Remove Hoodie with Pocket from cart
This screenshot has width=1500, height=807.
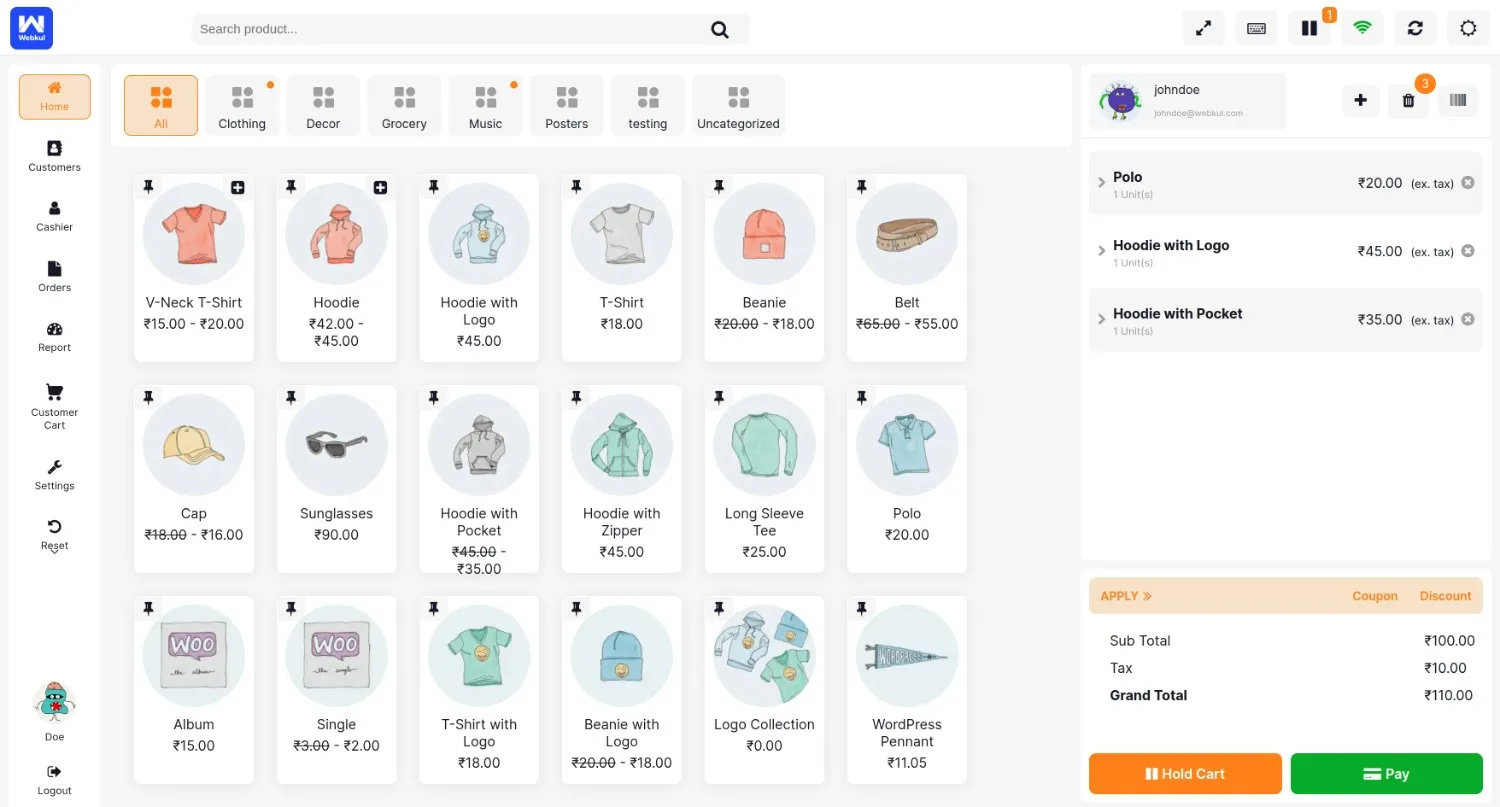click(1467, 319)
